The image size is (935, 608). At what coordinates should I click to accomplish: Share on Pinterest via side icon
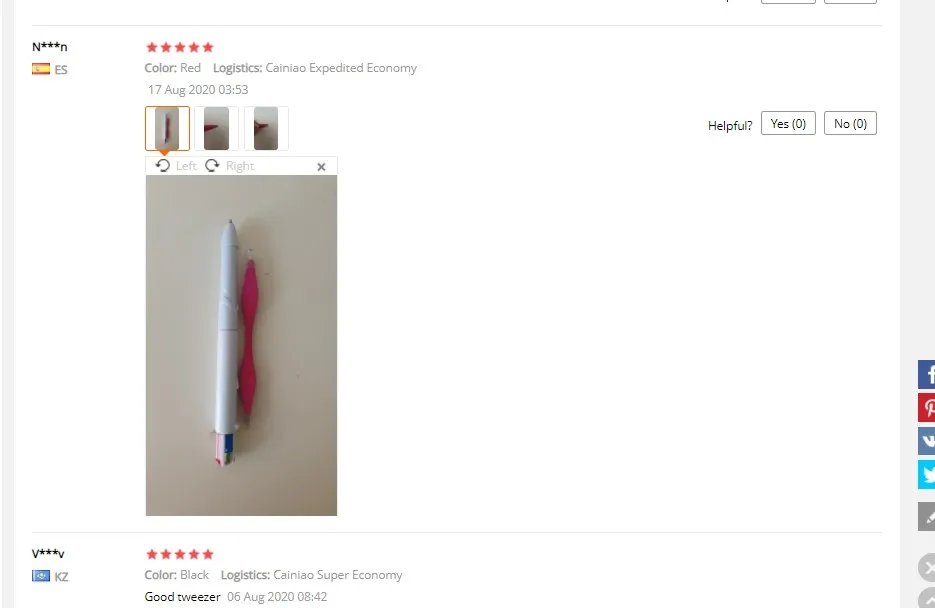point(927,408)
